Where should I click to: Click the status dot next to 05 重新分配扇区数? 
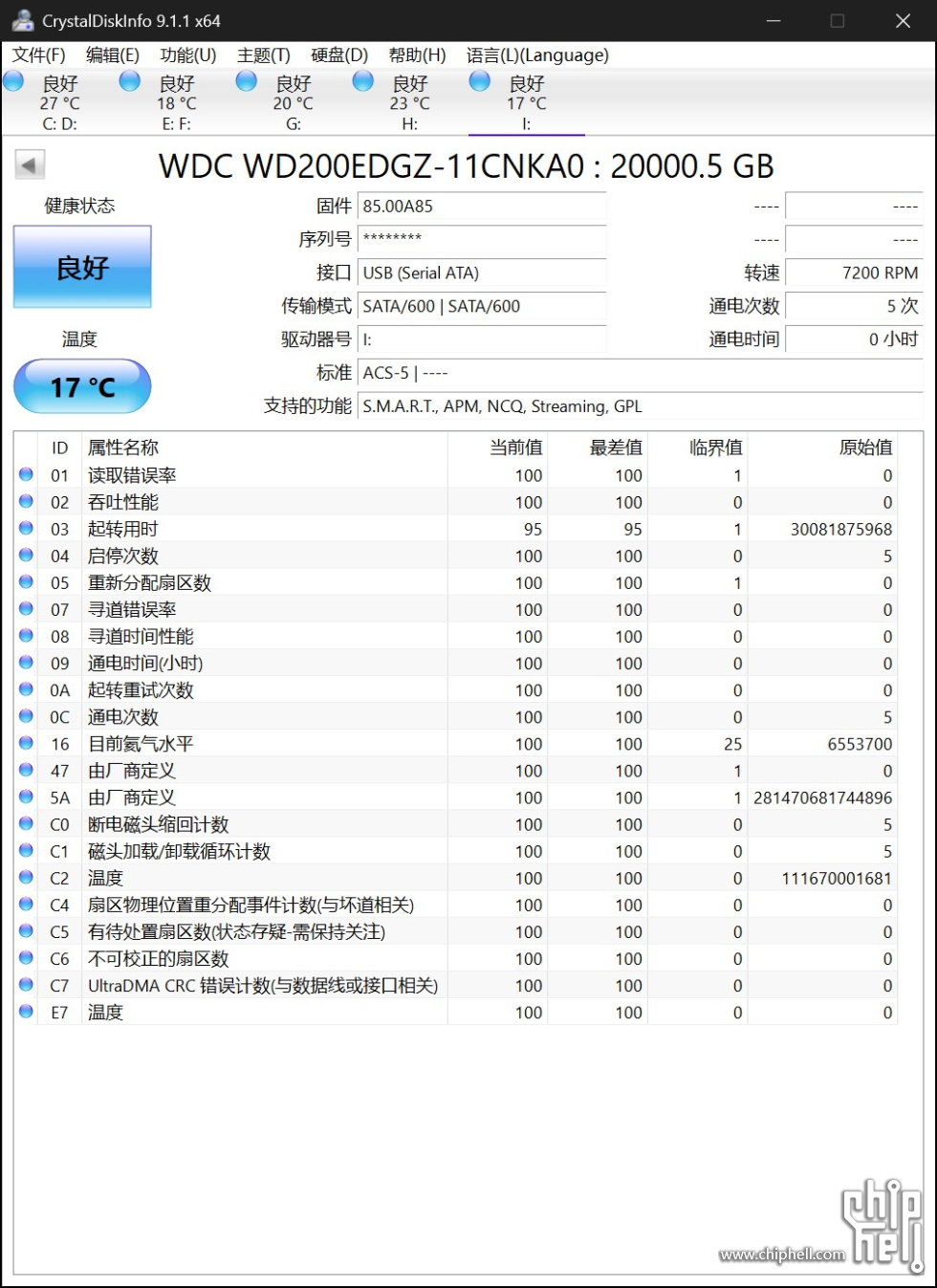pos(26,582)
